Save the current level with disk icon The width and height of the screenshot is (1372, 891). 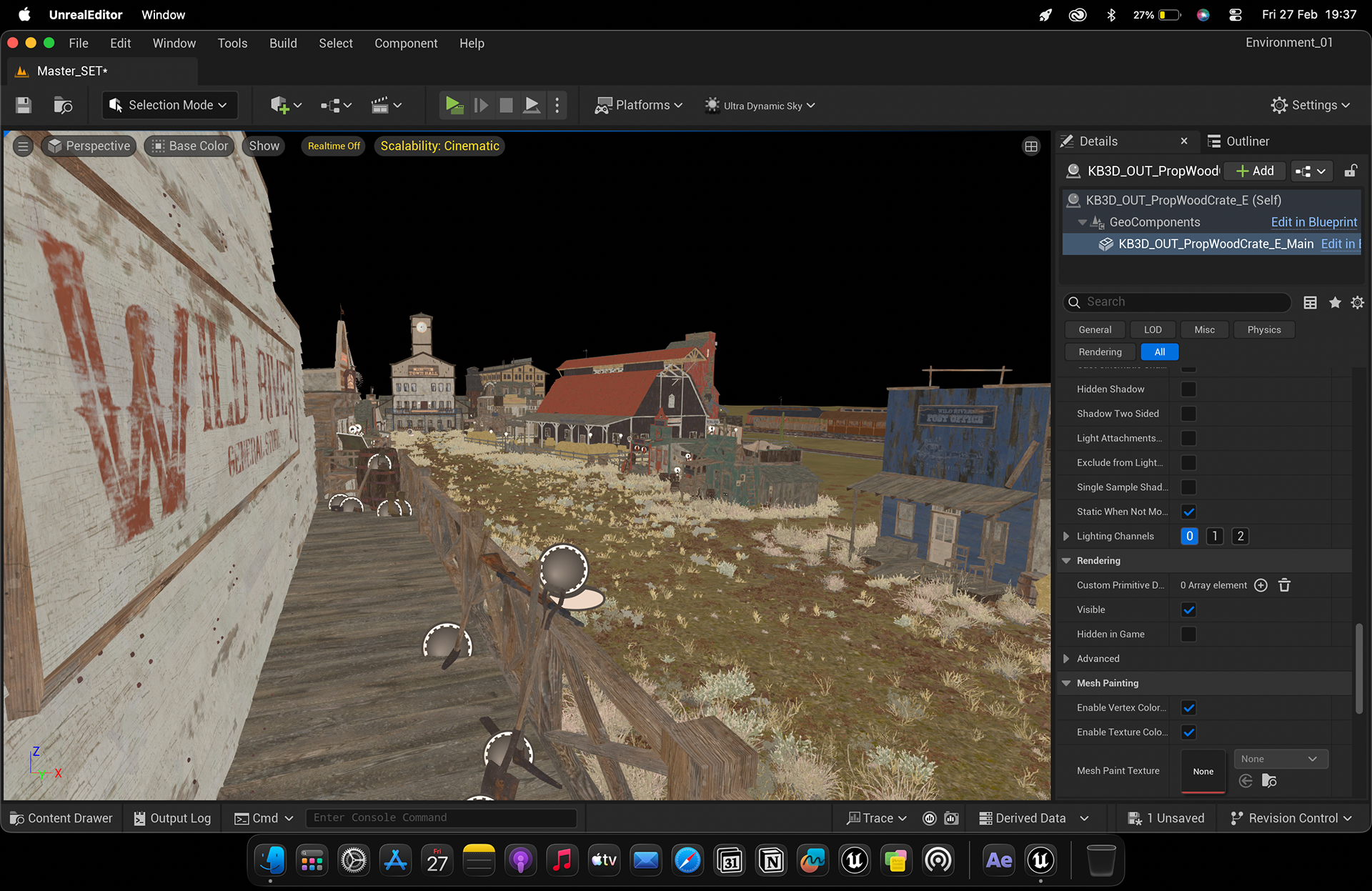[x=24, y=106]
